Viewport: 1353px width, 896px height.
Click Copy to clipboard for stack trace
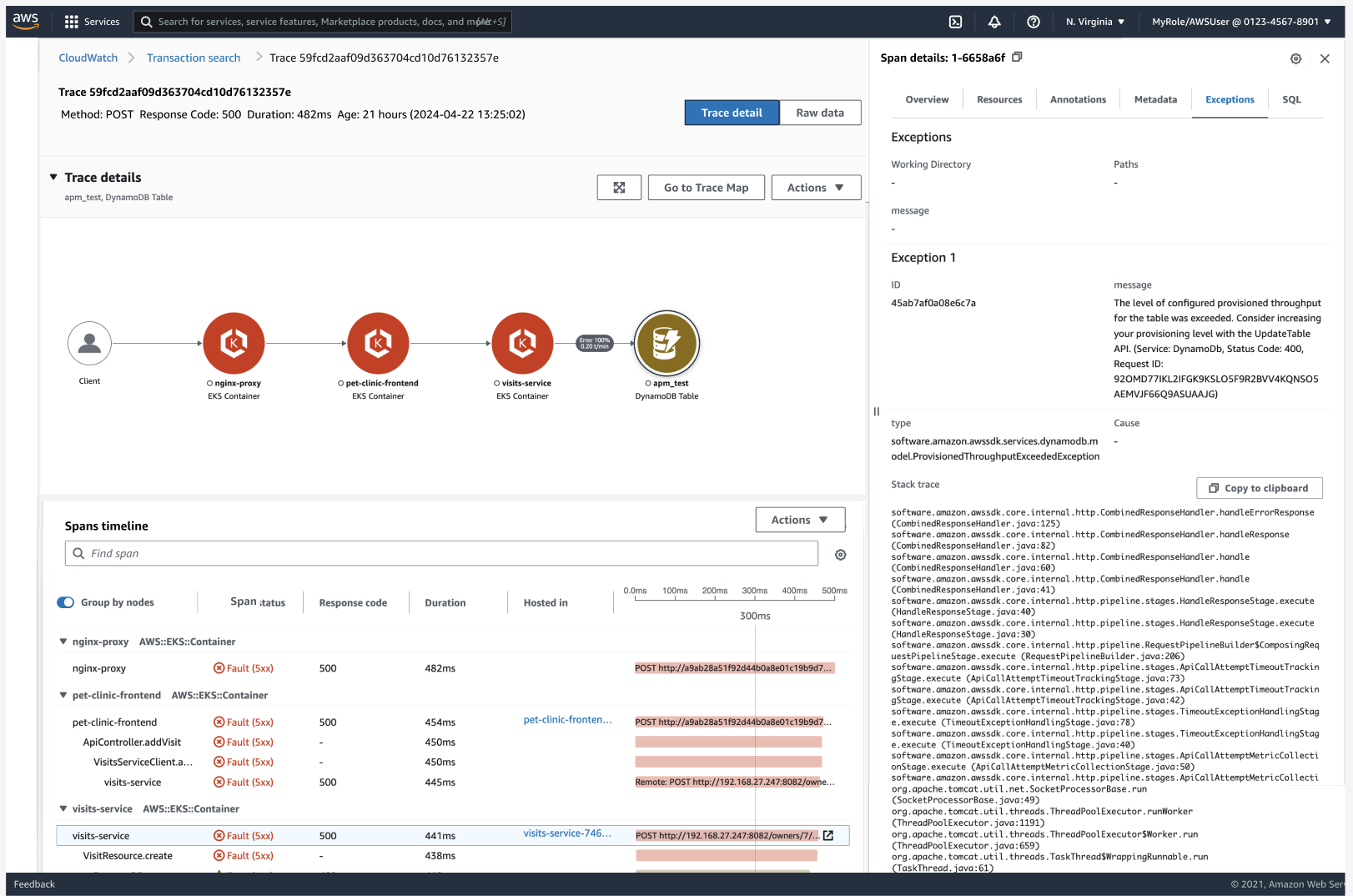click(1259, 488)
